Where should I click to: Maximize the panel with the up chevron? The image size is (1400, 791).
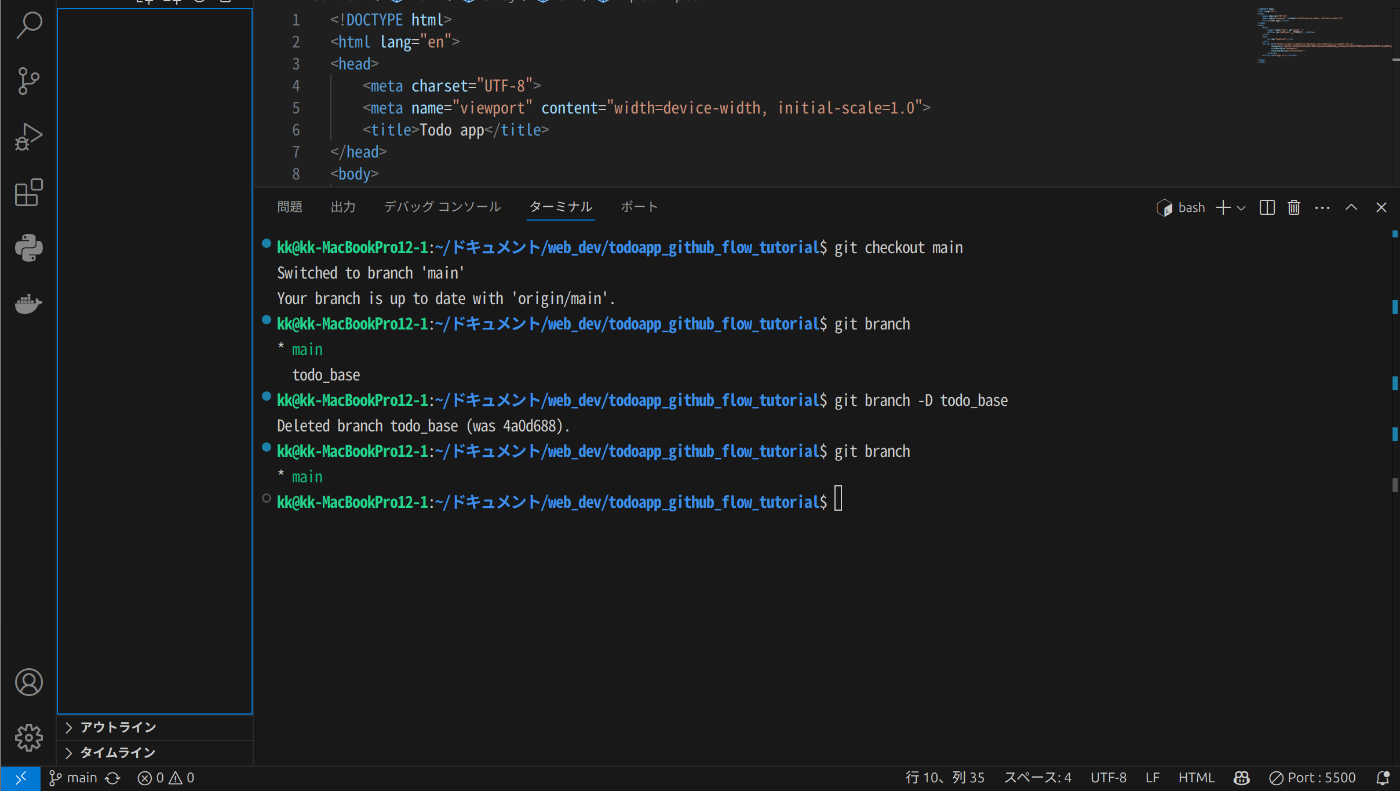(x=1351, y=208)
